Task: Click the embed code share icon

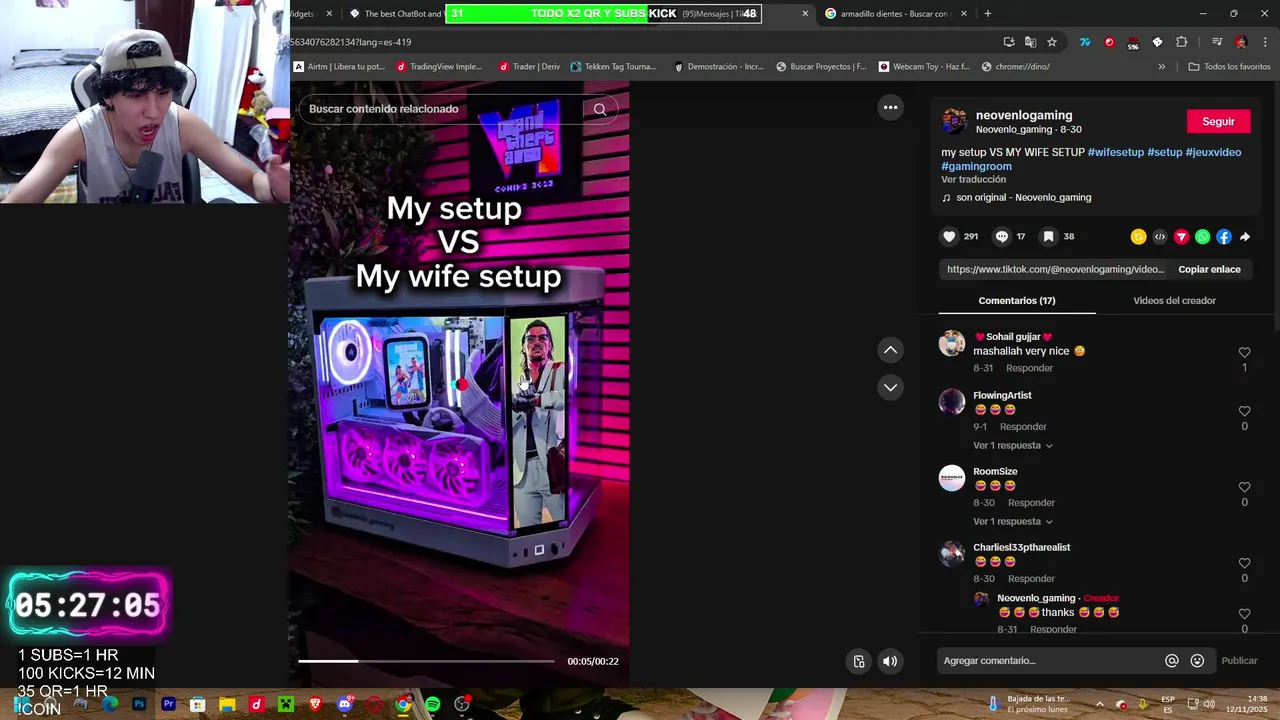Action: 1160,237
